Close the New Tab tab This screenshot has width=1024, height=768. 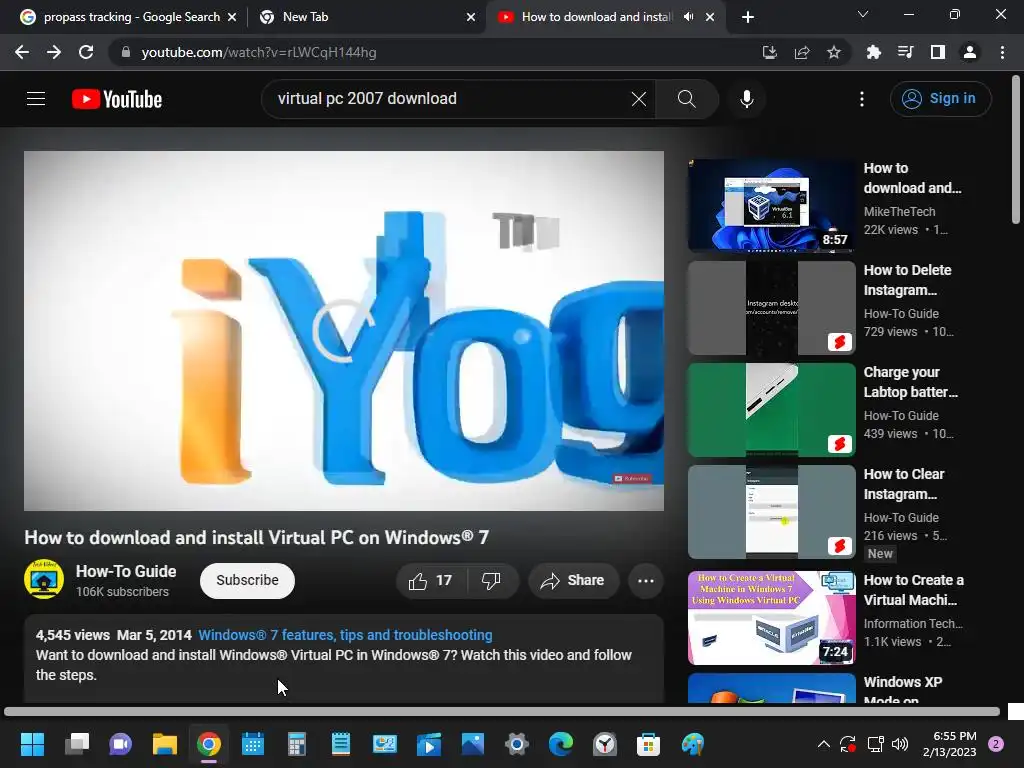[471, 17]
